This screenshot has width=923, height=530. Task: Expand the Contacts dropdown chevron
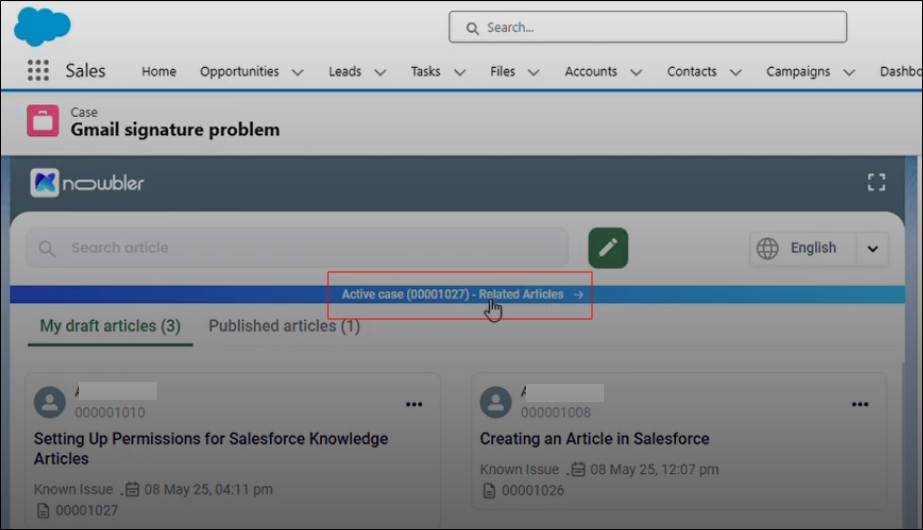(x=736, y=72)
